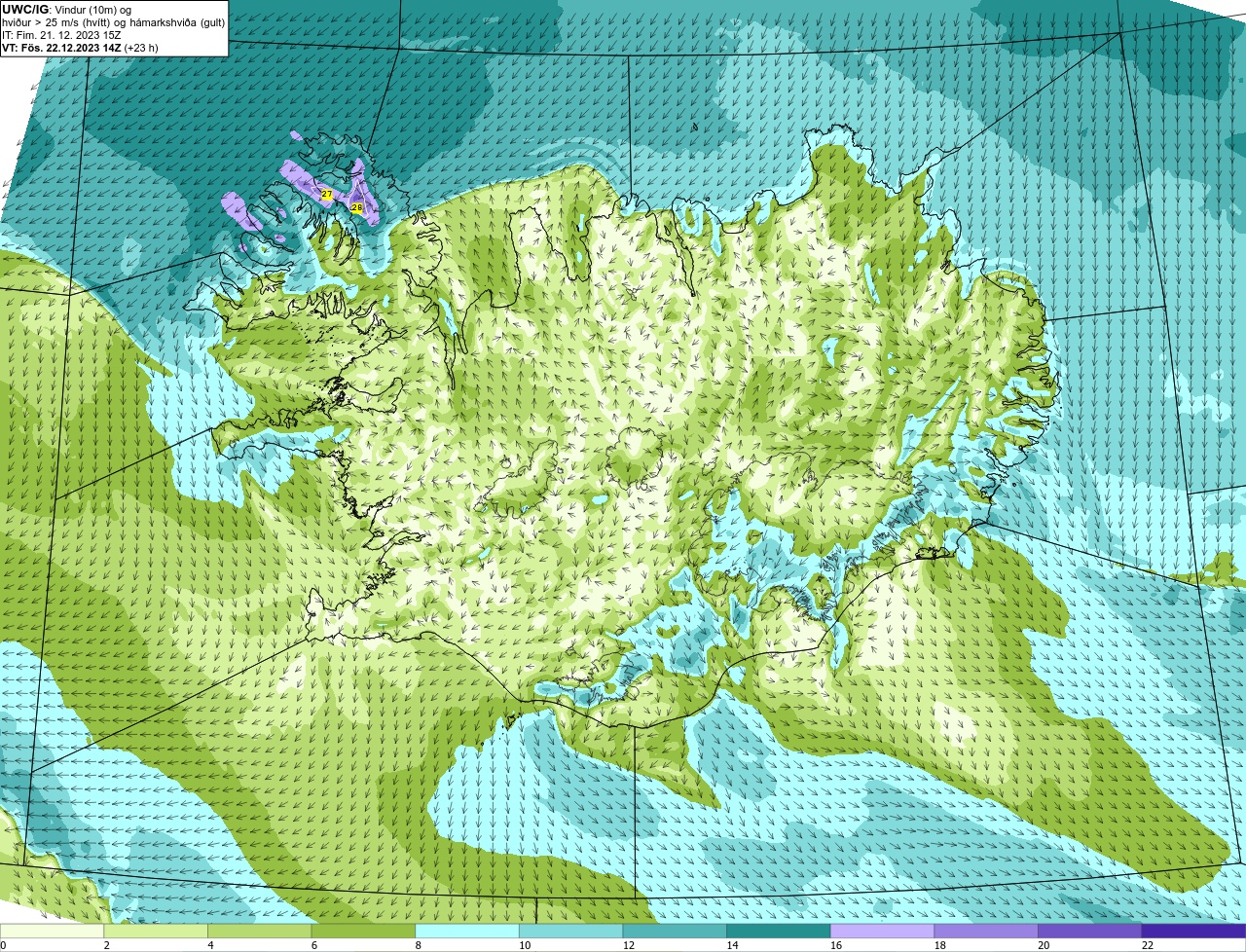The image size is (1246, 952).
Task: Click the scale tick label "8"
Action: pyautogui.click(x=419, y=945)
